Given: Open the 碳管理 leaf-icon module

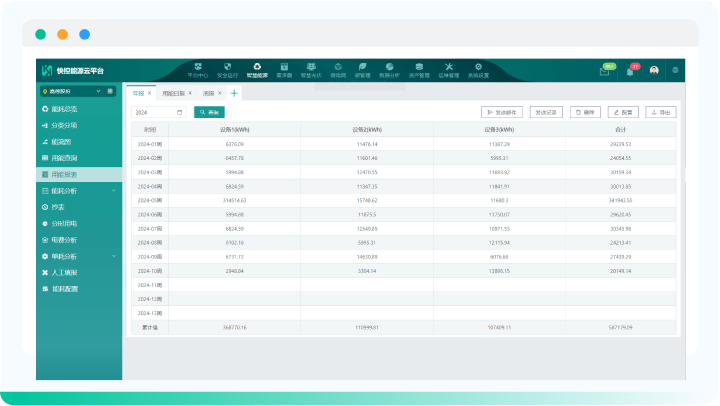Looking at the screenshot, I should click(362, 70).
